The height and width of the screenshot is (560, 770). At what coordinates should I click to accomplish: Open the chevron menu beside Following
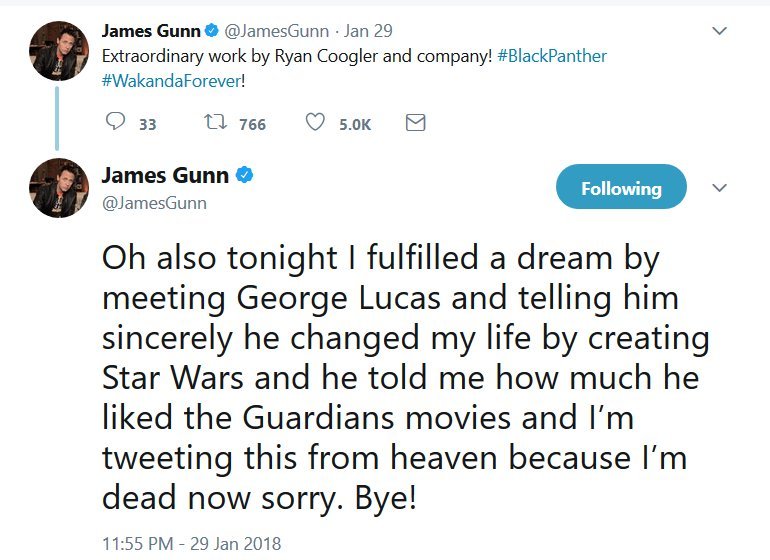(718, 188)
